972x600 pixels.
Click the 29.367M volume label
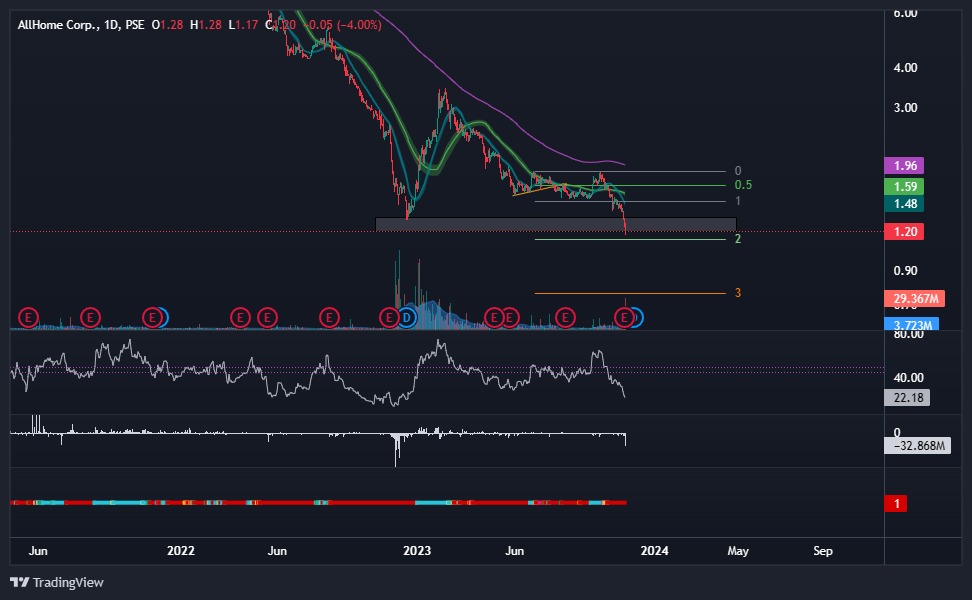(x=913, y=299)
